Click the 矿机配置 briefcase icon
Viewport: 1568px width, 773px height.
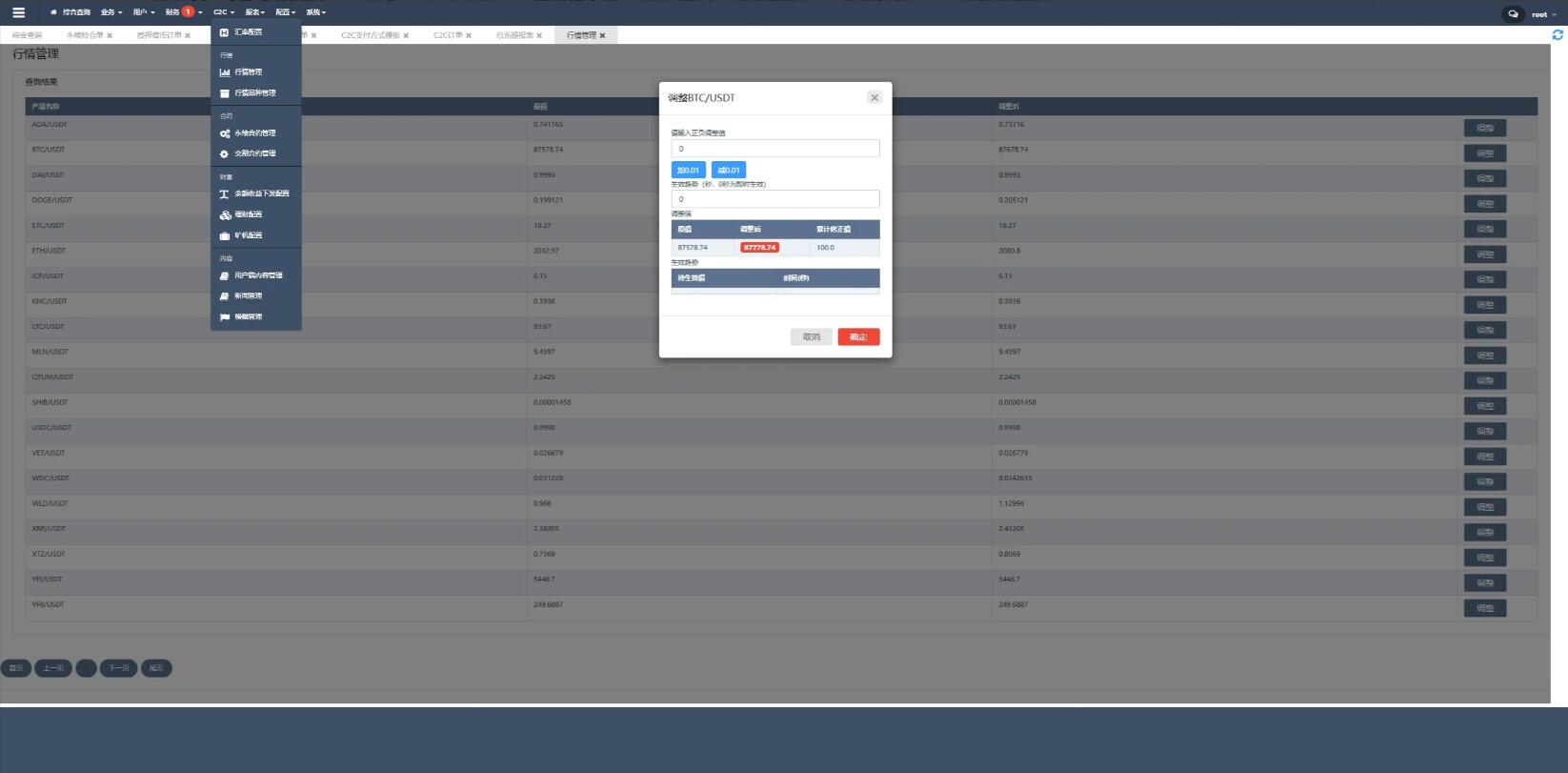[225, 235]
